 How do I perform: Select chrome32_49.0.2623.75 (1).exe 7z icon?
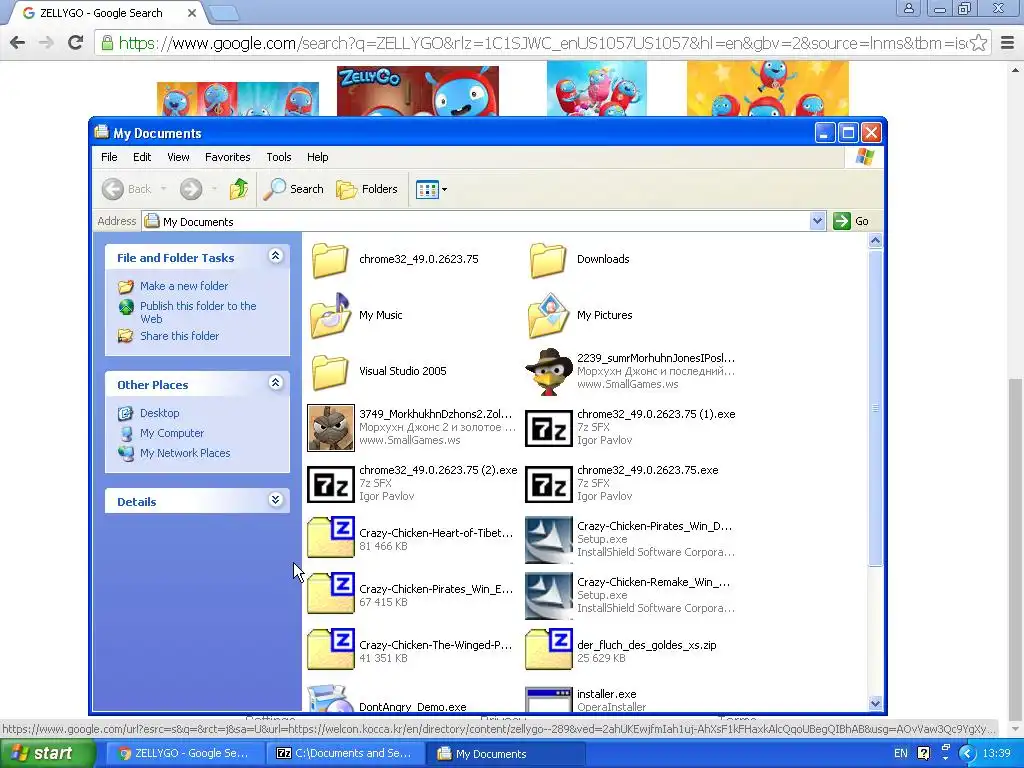[549, 428]
